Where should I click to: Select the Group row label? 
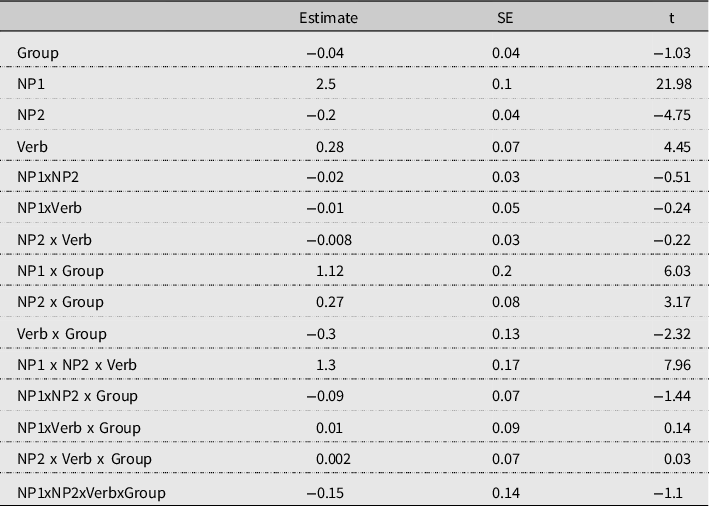point(37,51)
